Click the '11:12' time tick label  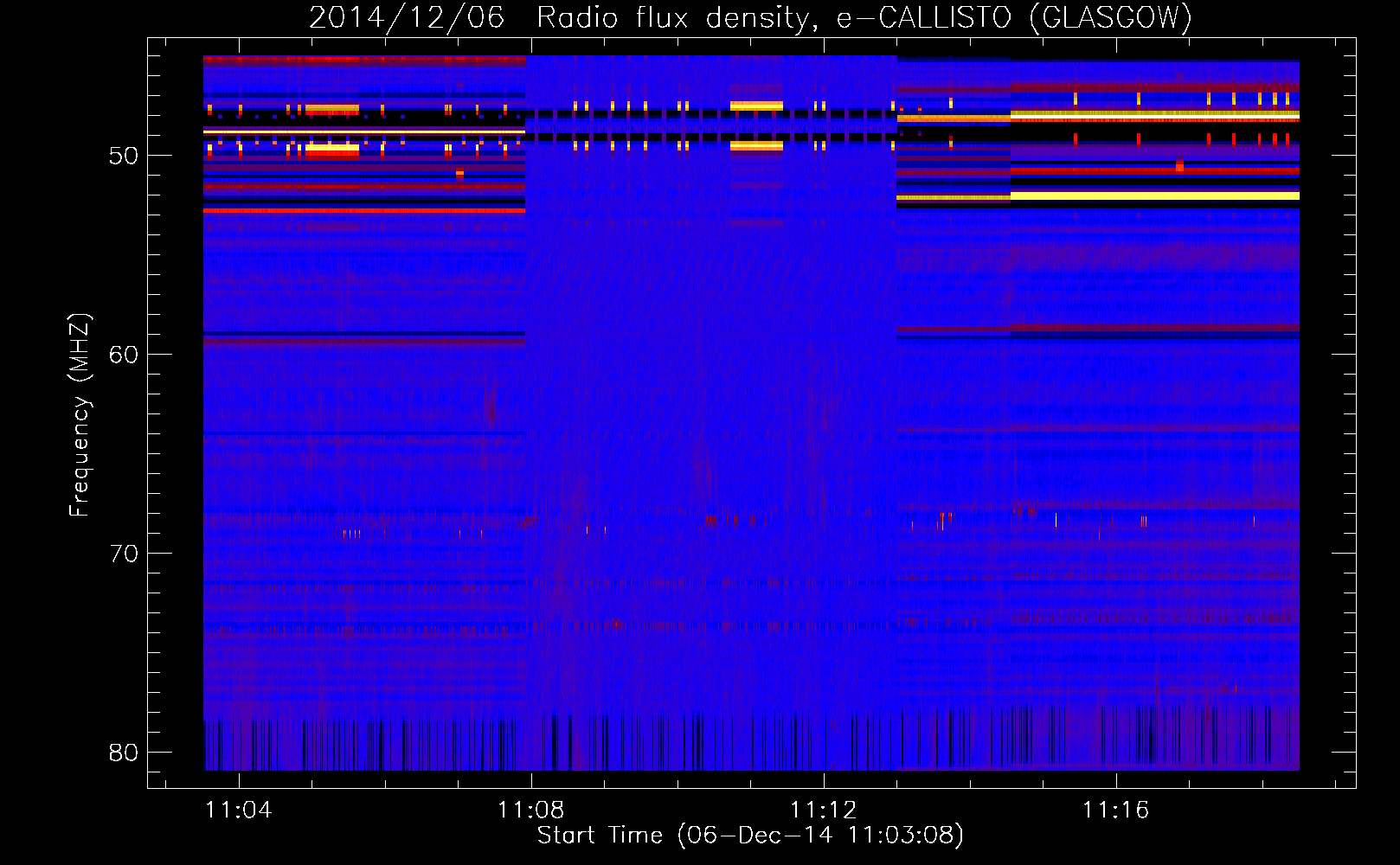click(824, 810)
